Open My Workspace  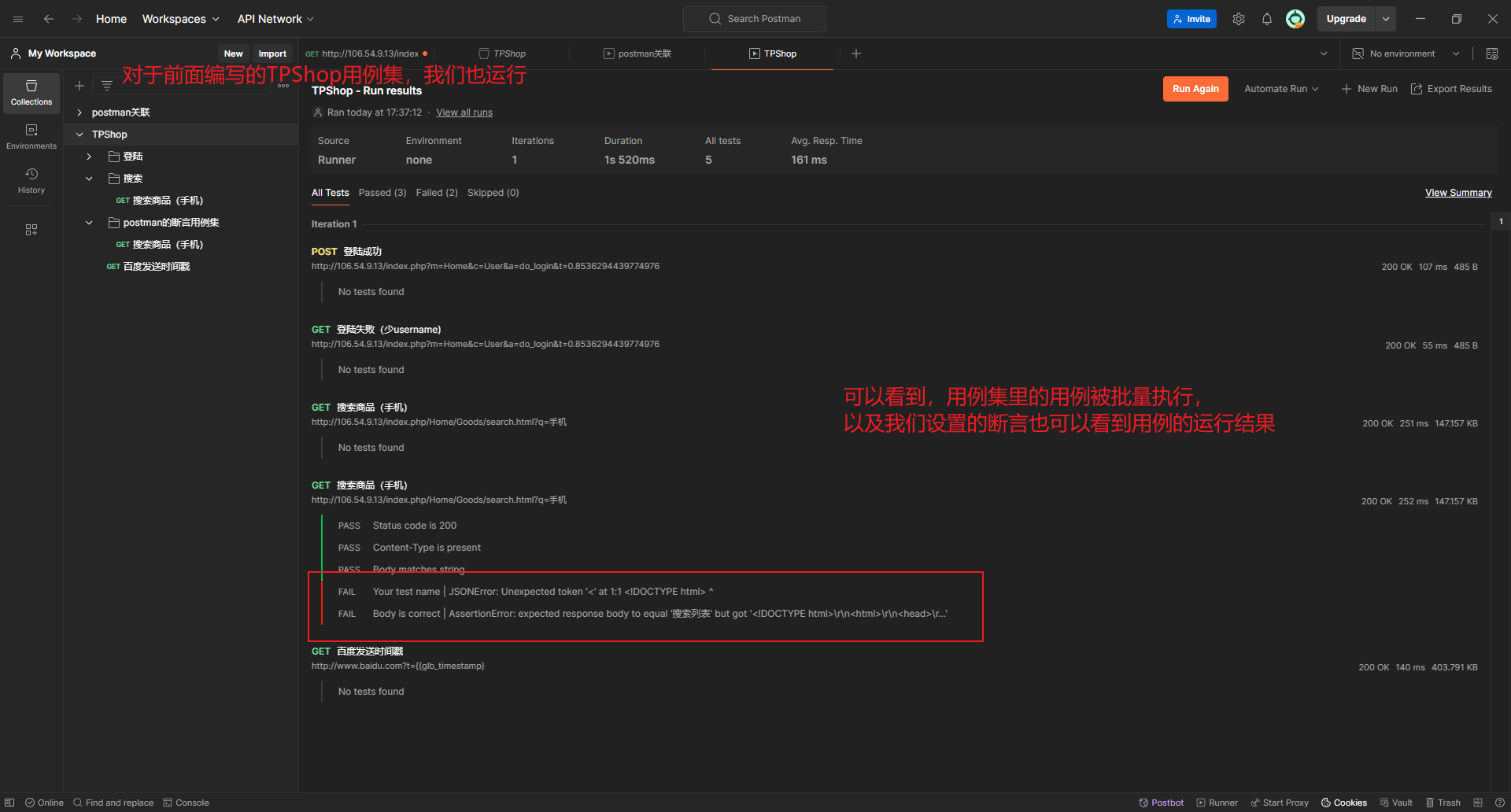click(x=54, y=54)
